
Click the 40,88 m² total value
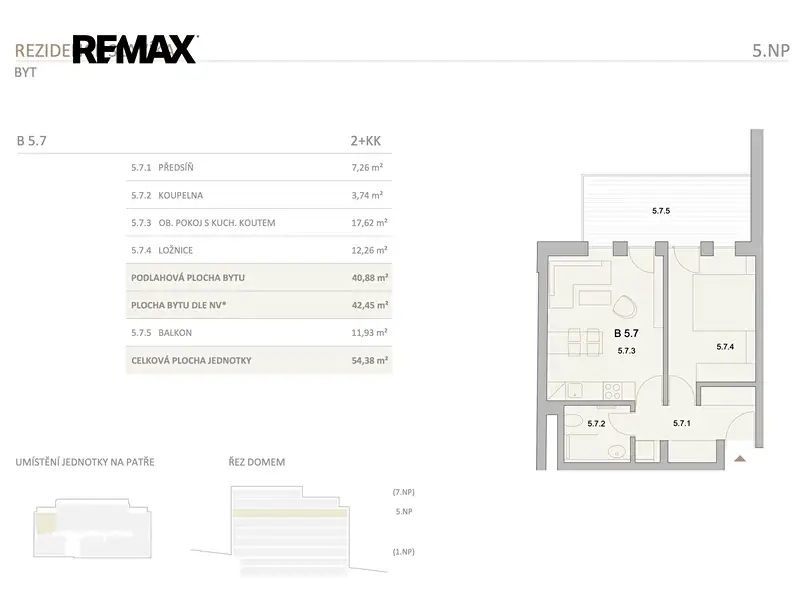tap(370, 278)
